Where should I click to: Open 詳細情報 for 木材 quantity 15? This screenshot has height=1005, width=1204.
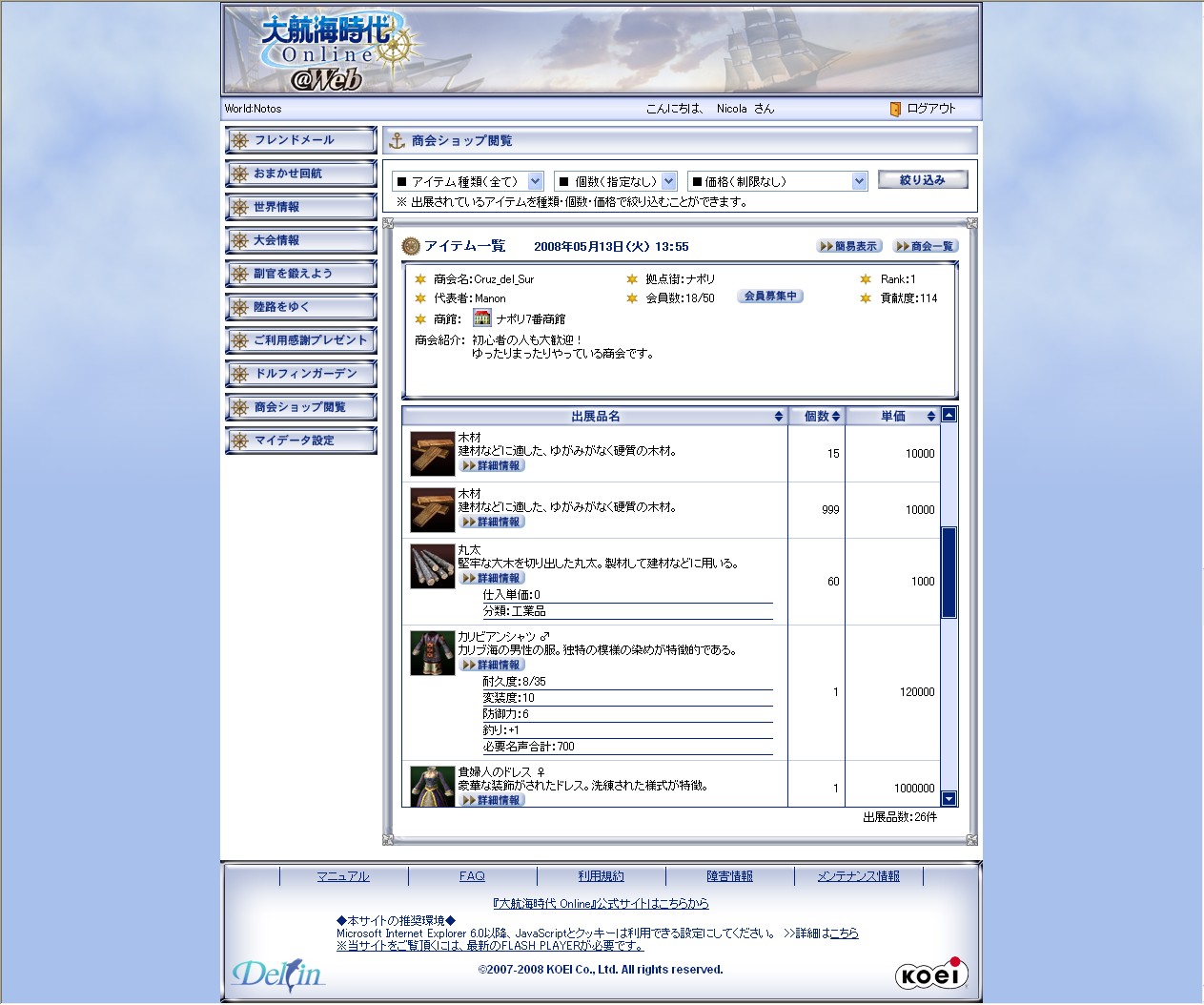click(492, 466)
